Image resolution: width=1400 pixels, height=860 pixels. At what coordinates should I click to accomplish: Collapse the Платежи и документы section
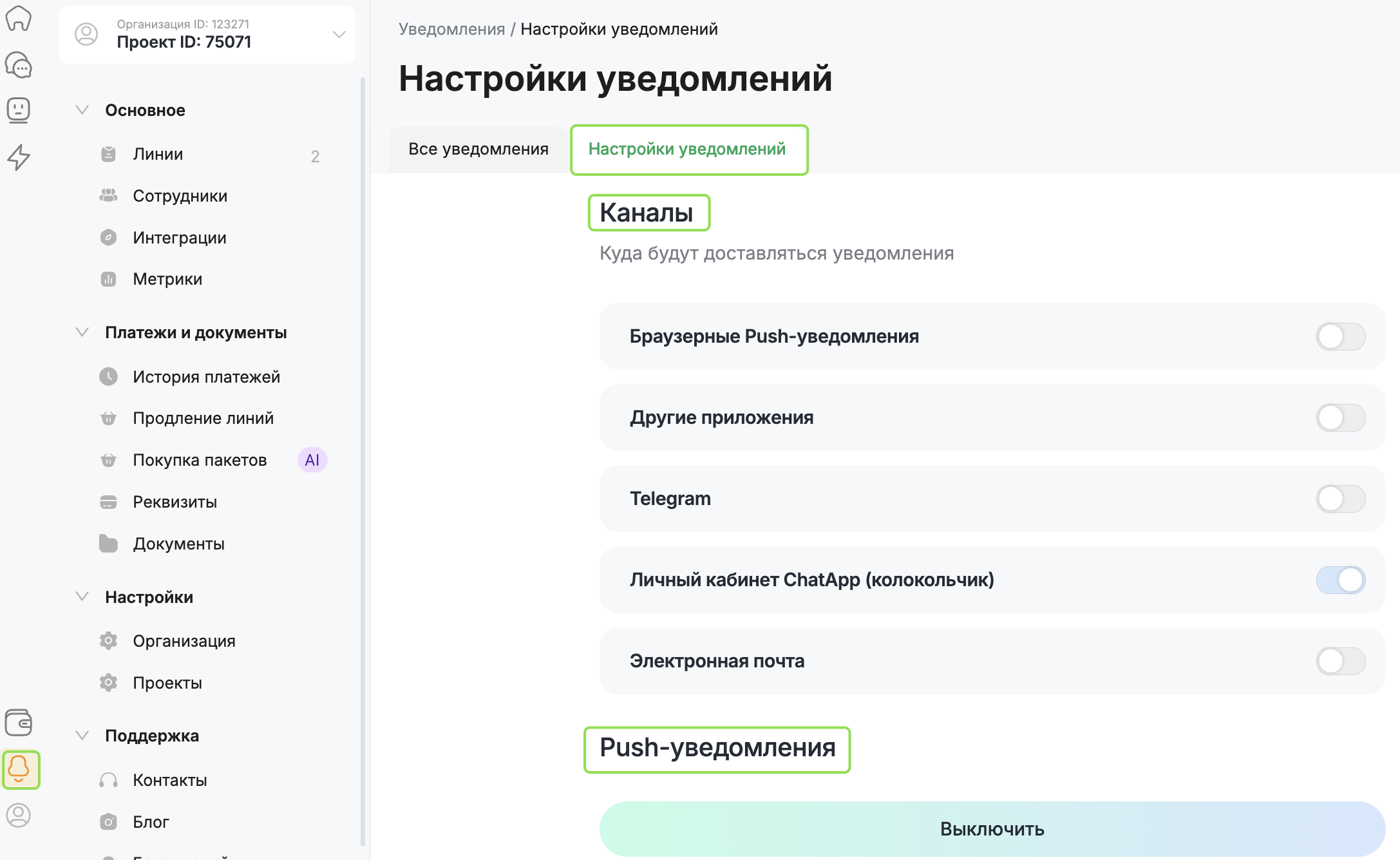click(x=82, y=332)
